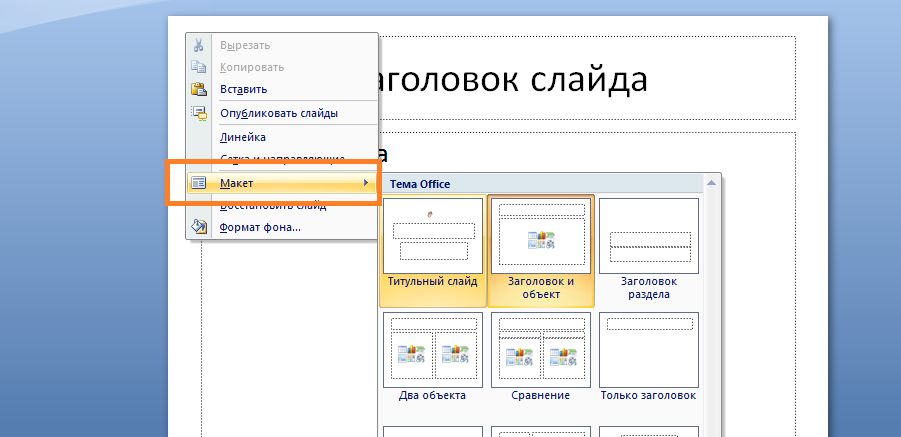Click the Макет layout icon
Viewport: 901px width, 437px height.
[198, 183]
